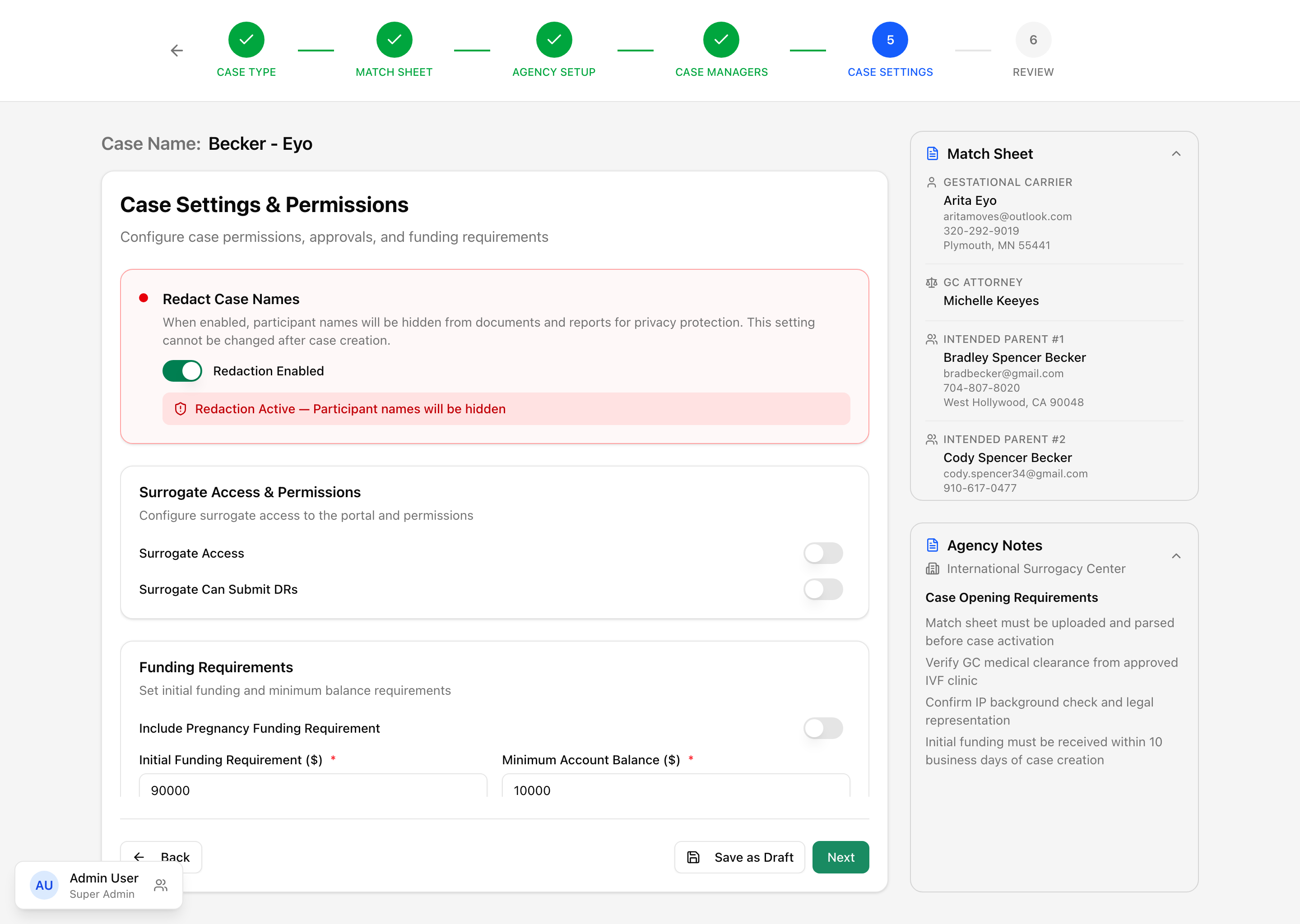Click the Redaction Active alert message
Screen dimensions: 1300x924
pos(350,408)
